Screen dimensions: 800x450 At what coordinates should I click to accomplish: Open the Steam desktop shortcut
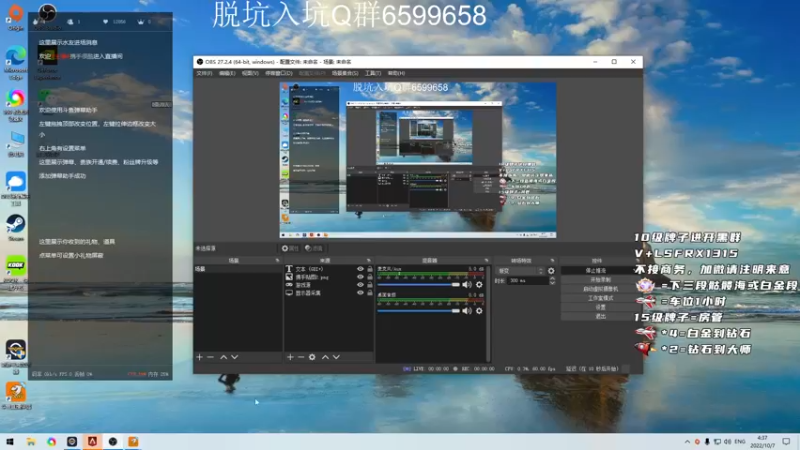point(16,227)
